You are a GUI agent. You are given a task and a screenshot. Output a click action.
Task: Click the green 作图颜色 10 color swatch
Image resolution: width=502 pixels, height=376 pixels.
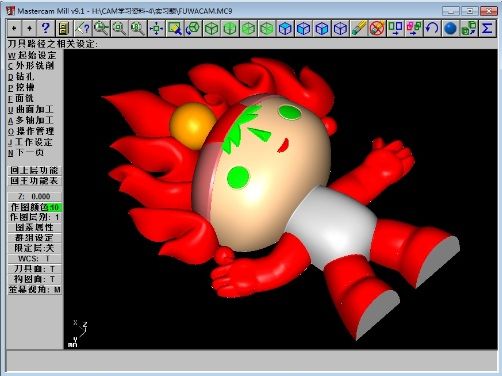click(54, 207)
